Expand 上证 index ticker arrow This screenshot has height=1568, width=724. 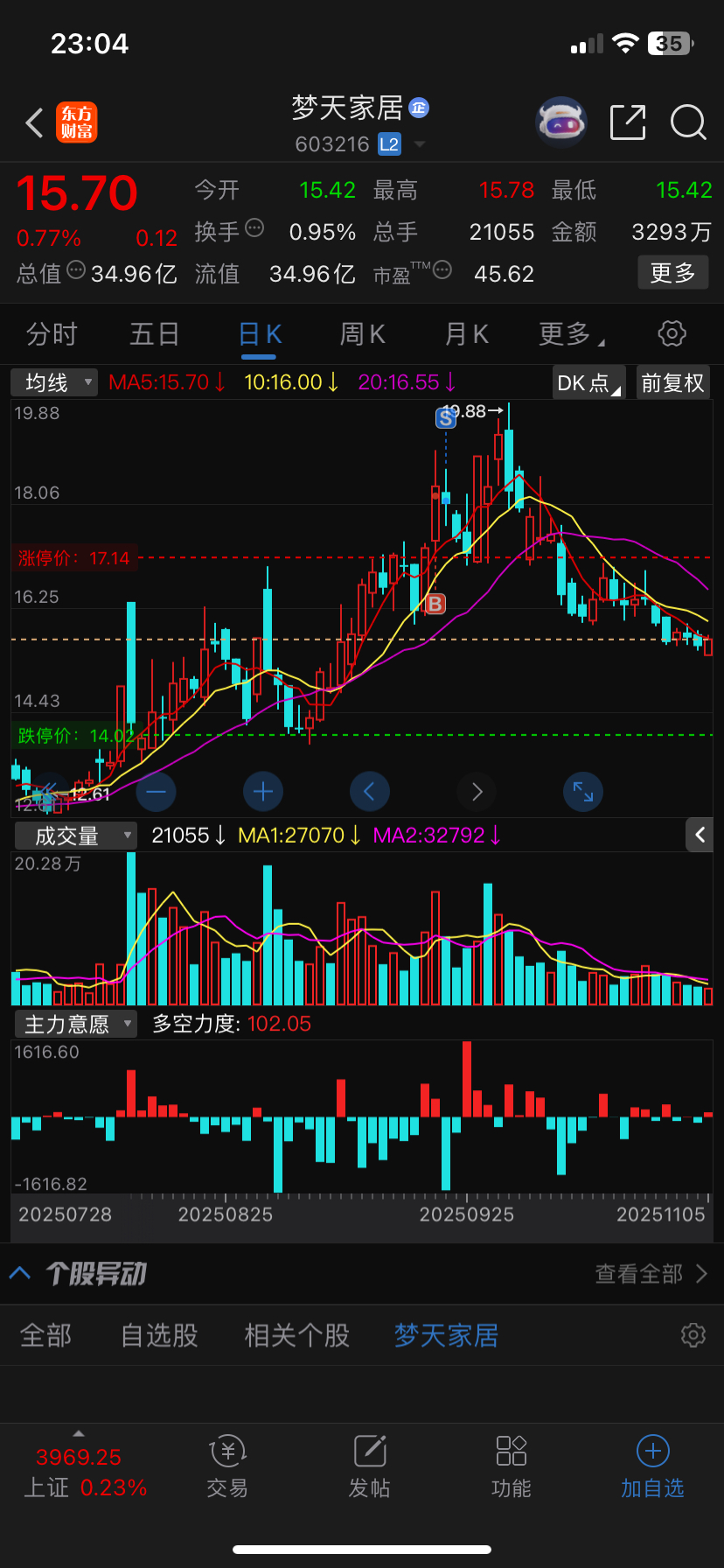coord(79,1433)
